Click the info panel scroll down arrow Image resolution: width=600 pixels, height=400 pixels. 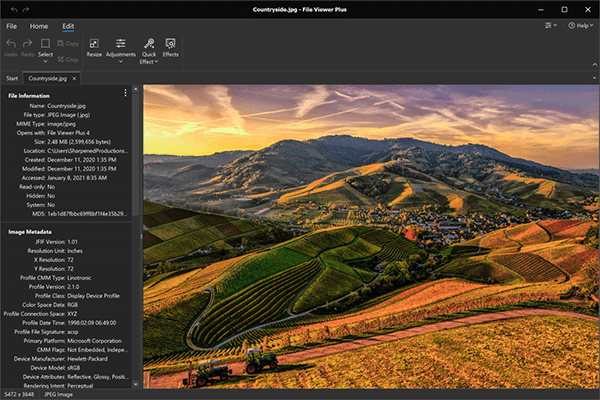point(135,384)
